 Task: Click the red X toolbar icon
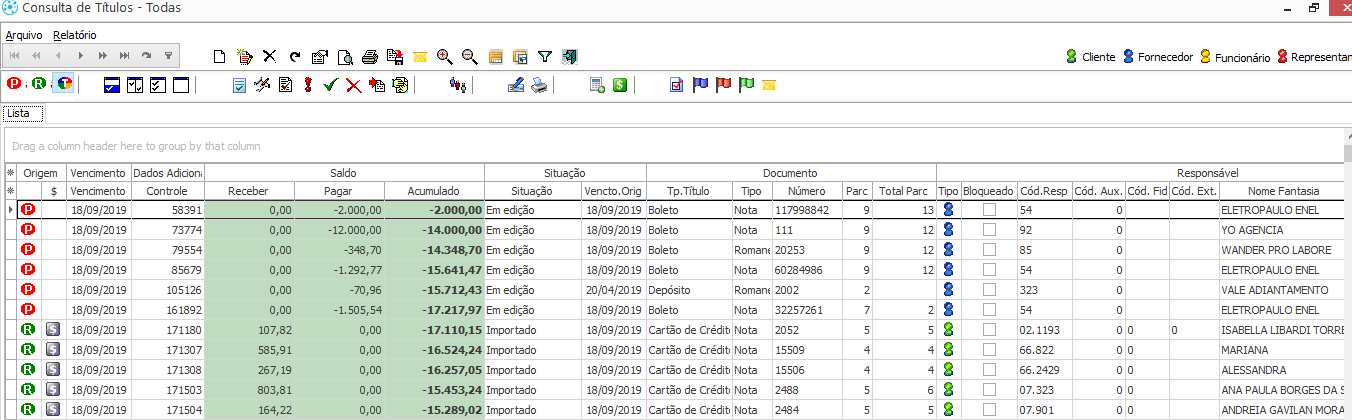tap(353, 85)
